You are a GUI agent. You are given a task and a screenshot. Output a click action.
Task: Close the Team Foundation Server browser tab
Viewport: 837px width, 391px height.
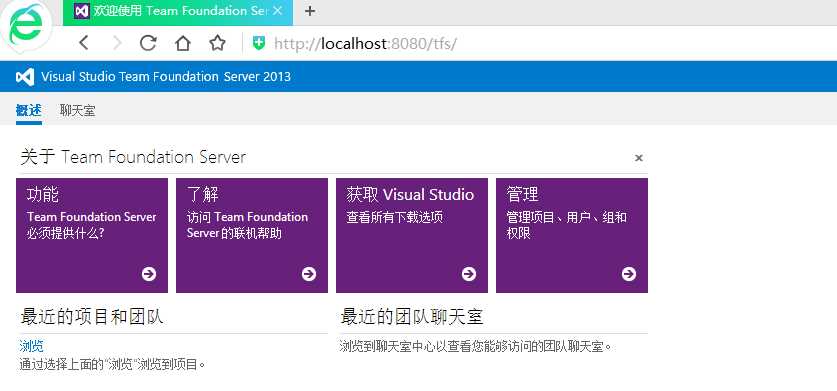click(278, 11)
